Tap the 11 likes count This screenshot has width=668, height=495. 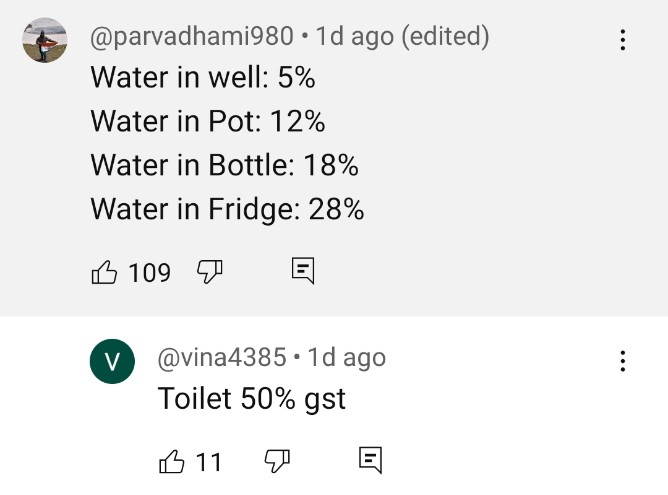coord(208,462)
